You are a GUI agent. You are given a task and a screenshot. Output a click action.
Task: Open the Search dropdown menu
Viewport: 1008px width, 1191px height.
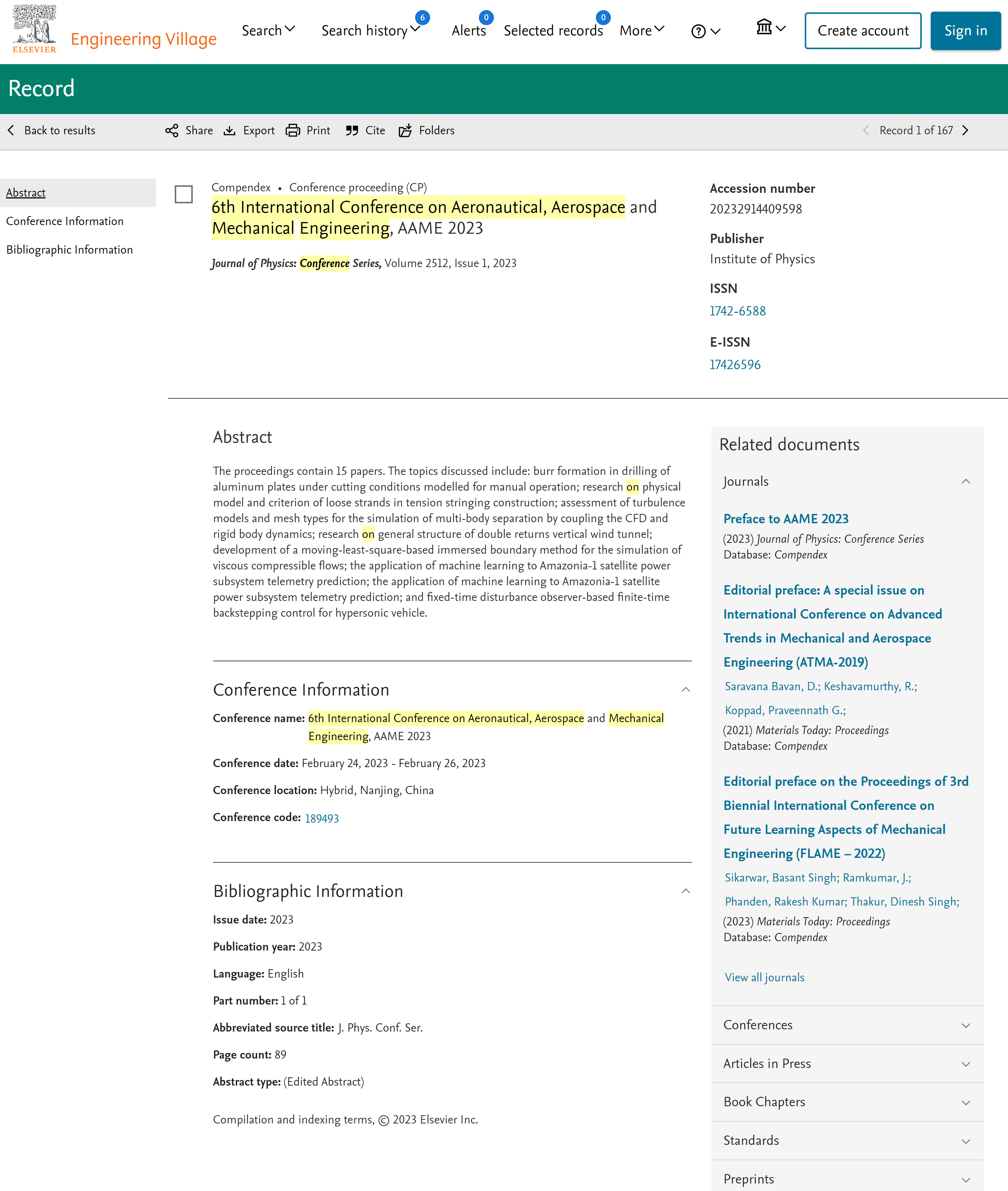[x=268, y=31]
